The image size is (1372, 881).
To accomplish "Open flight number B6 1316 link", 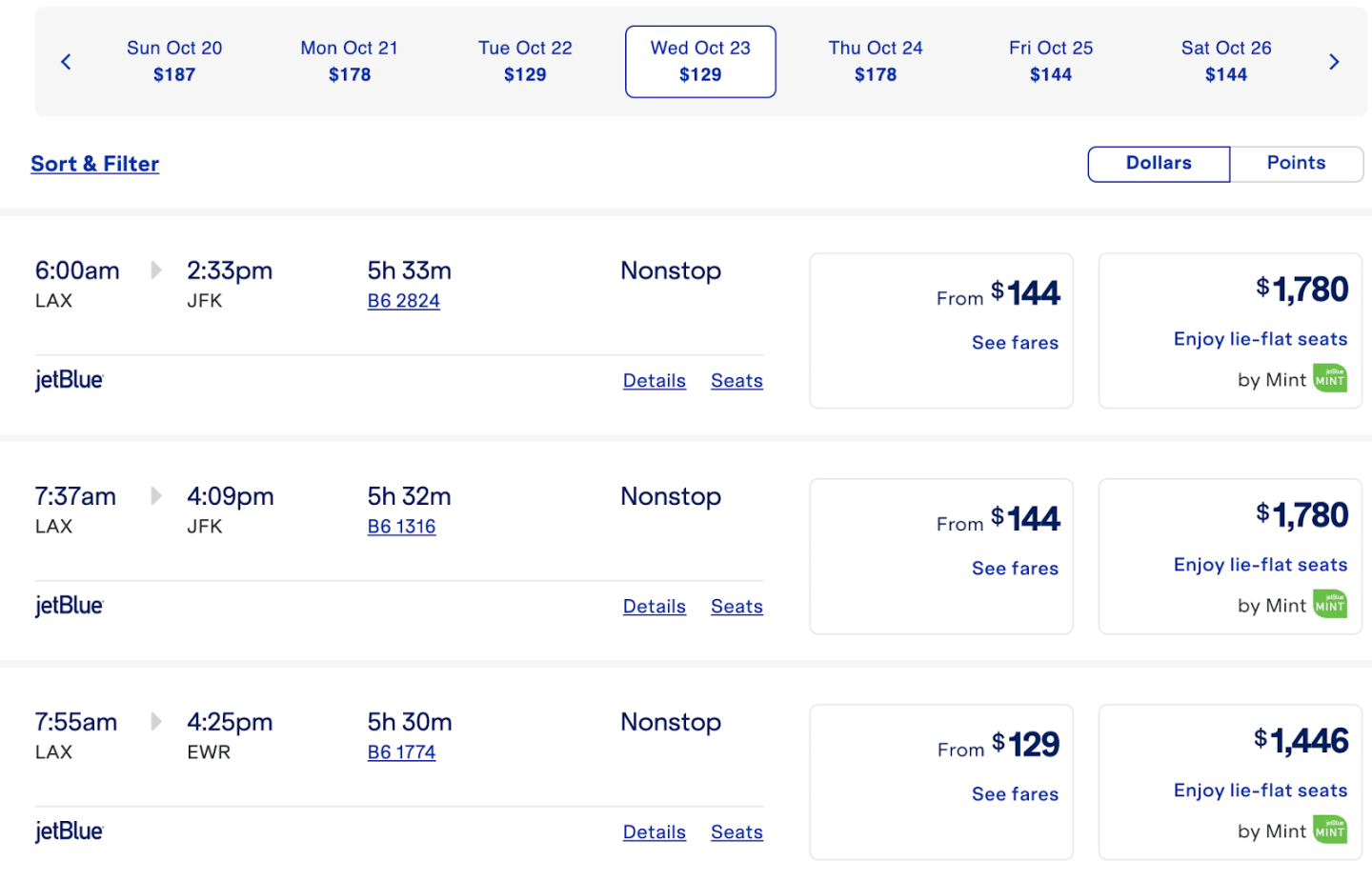I will pyautogui.click(x=401, y=527).
